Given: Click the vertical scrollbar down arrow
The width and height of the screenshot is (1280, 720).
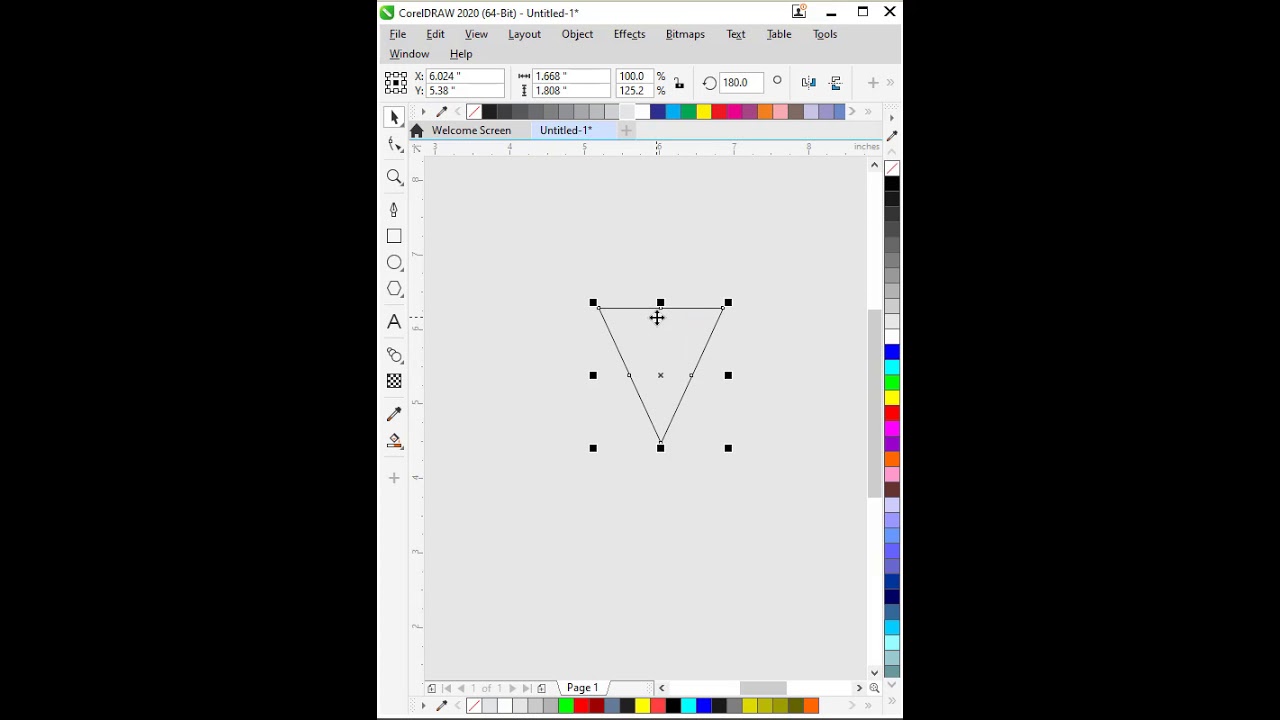Looking at the screenshot, I should tap(874, 672).
